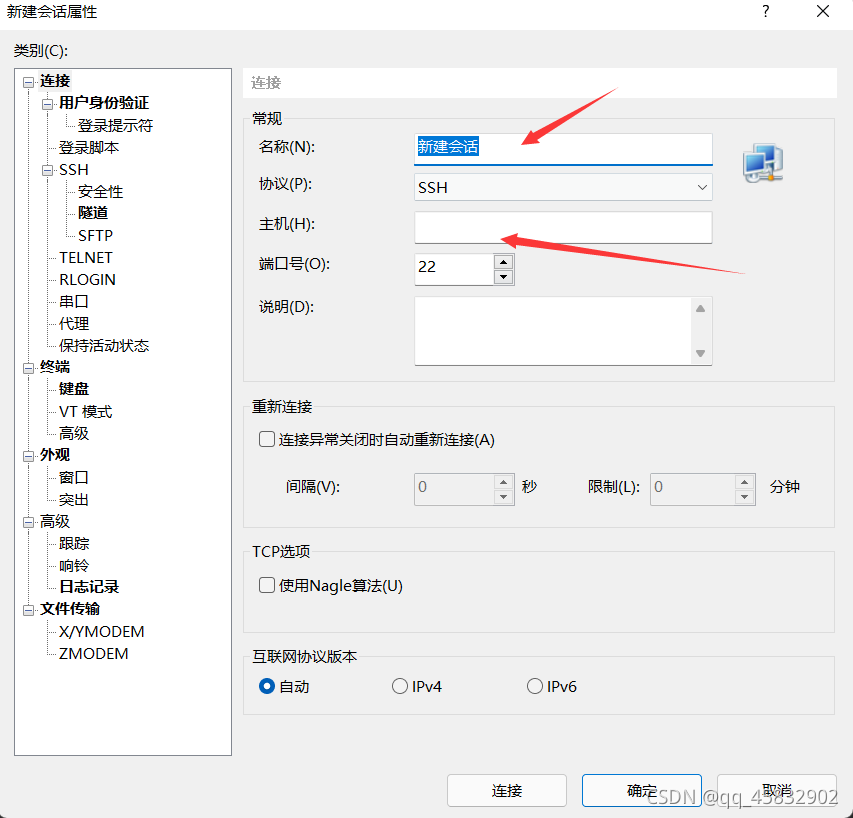Click into the 说明 description box
This screenshot has height=818, width=853.
[x=553, y=331]
